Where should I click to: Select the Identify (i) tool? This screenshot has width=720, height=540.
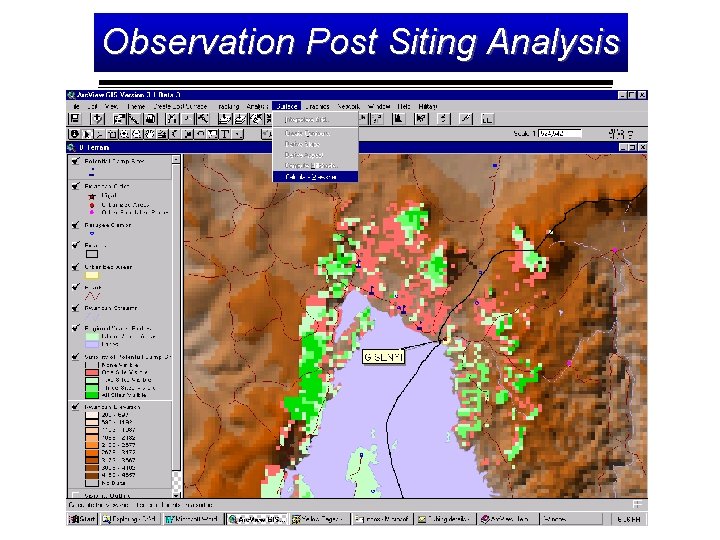click(x=74, y=134)
